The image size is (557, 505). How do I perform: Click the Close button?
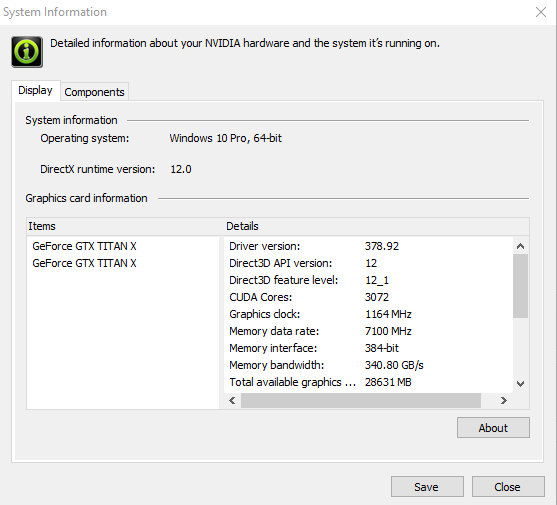point(508,487)
